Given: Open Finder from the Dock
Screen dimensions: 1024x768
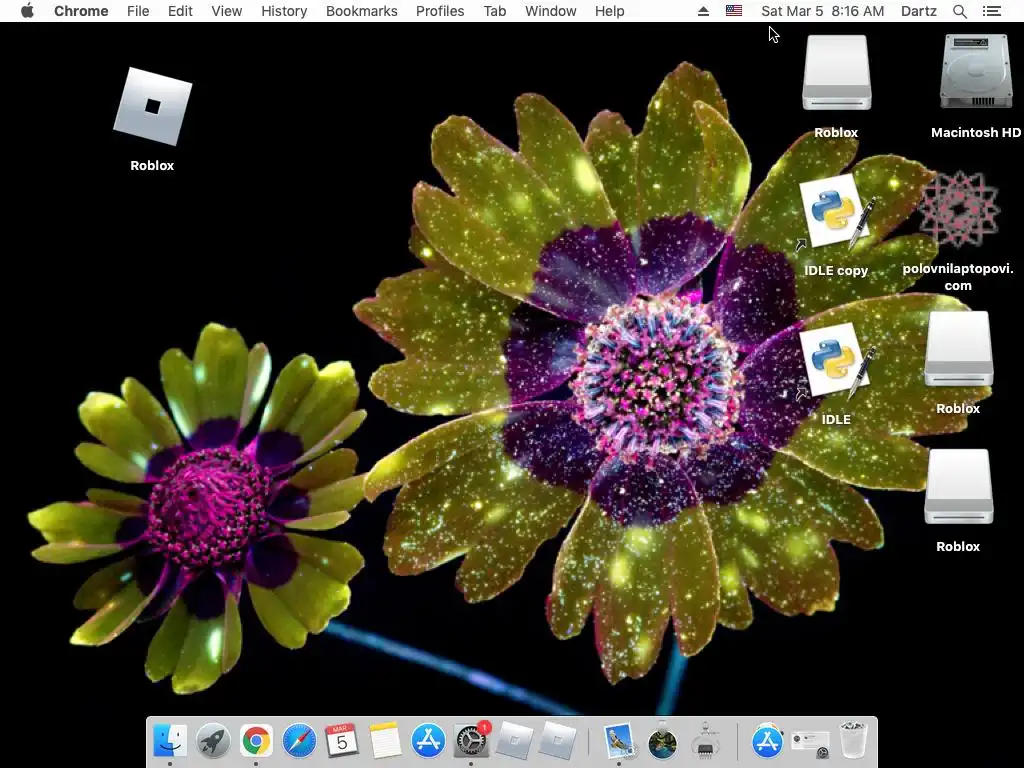Looking at the screenshot, I should click(x=170, y=741).
